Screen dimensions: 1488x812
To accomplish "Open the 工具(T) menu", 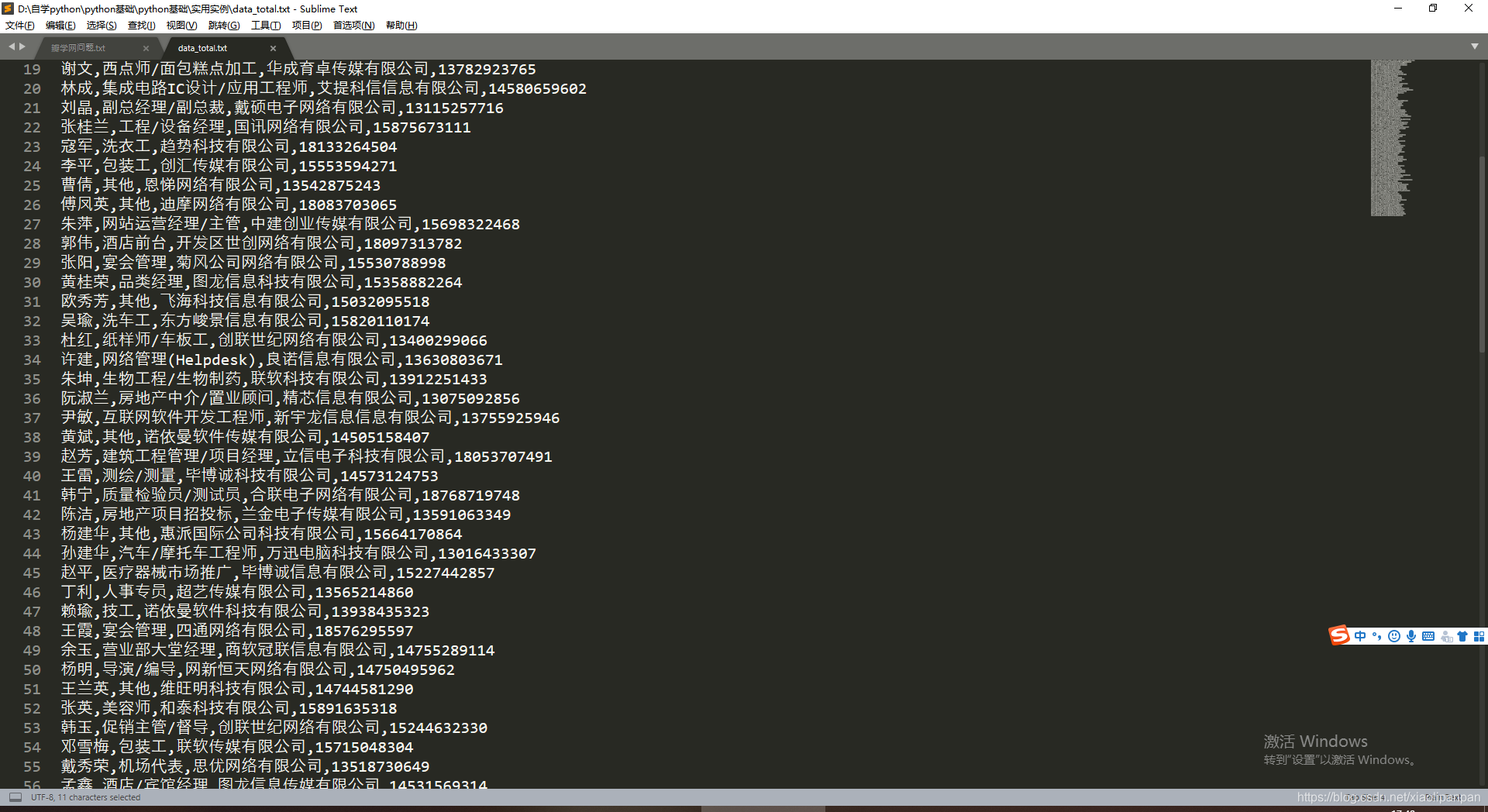I will 266,26.
